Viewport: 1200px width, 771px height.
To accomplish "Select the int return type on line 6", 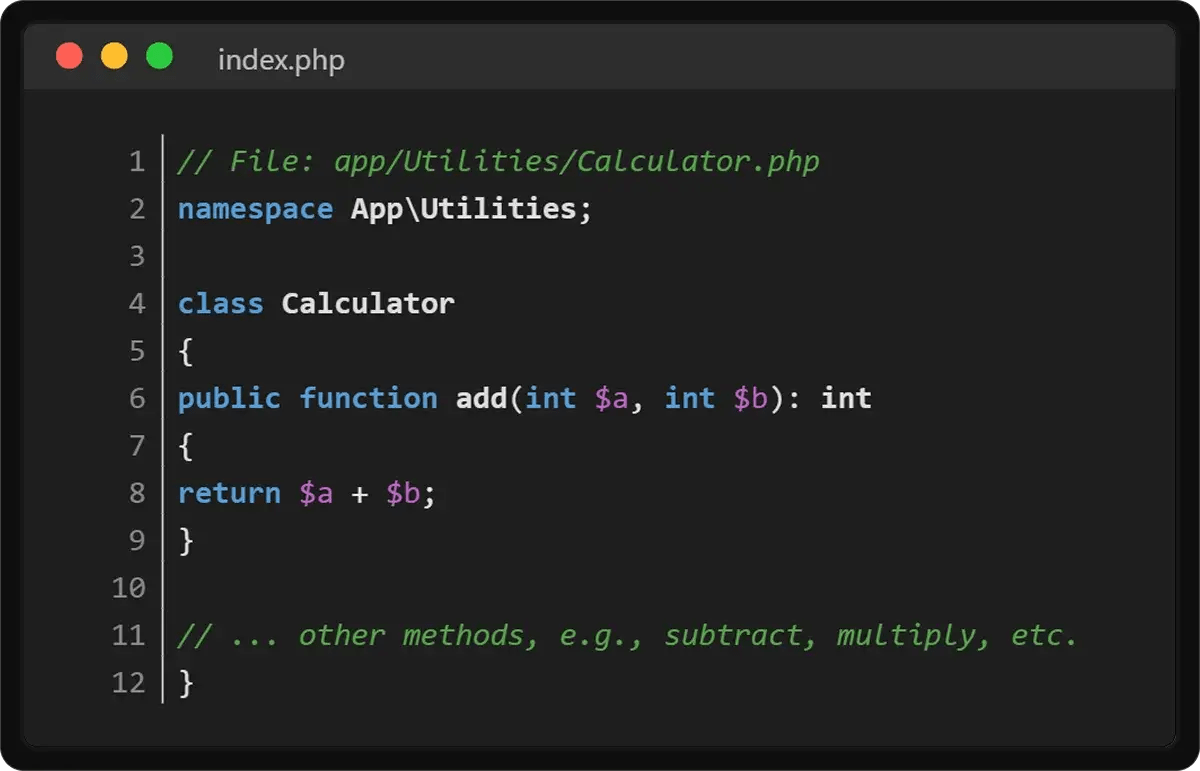I will (x=847, y=398).
